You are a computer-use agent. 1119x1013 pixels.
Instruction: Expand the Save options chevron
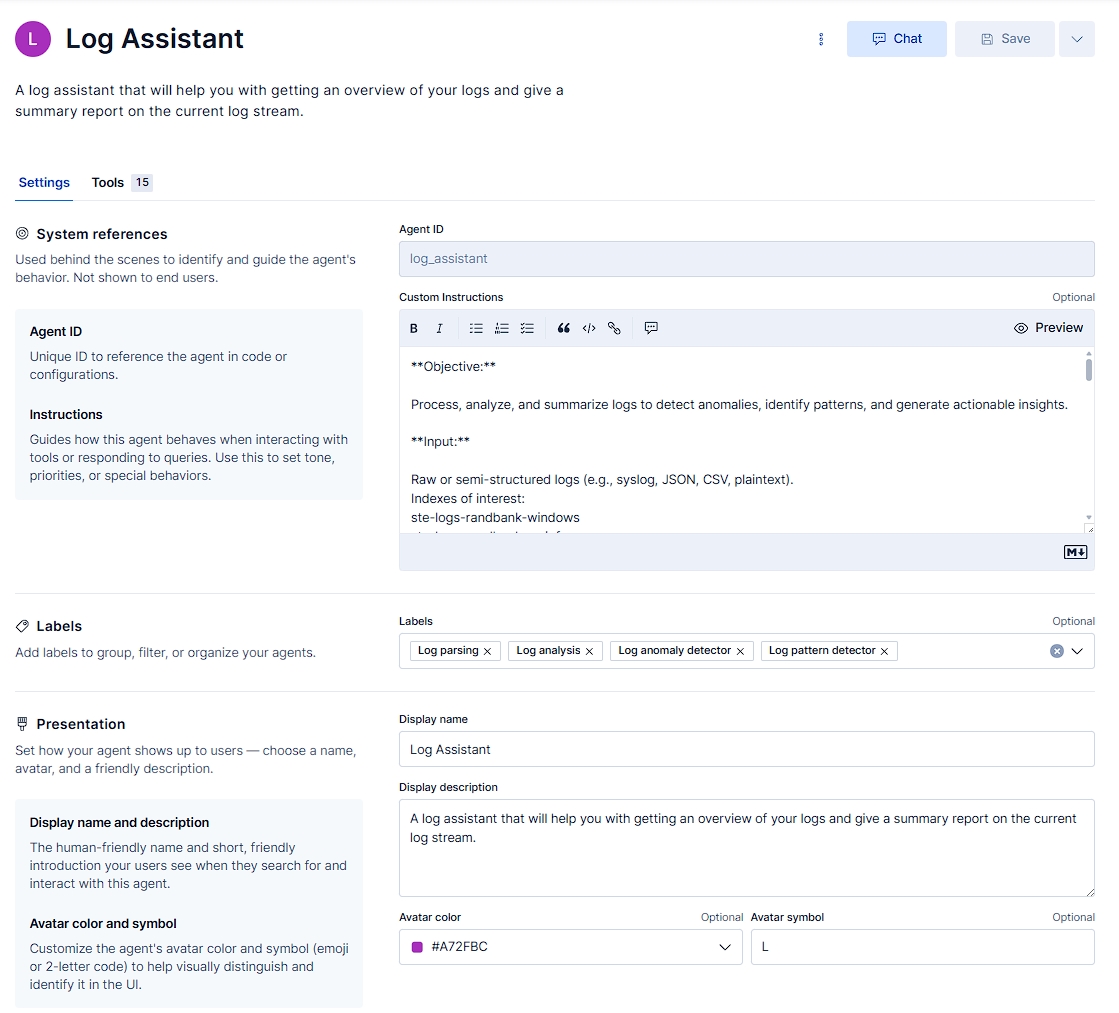coord(1077,39)
